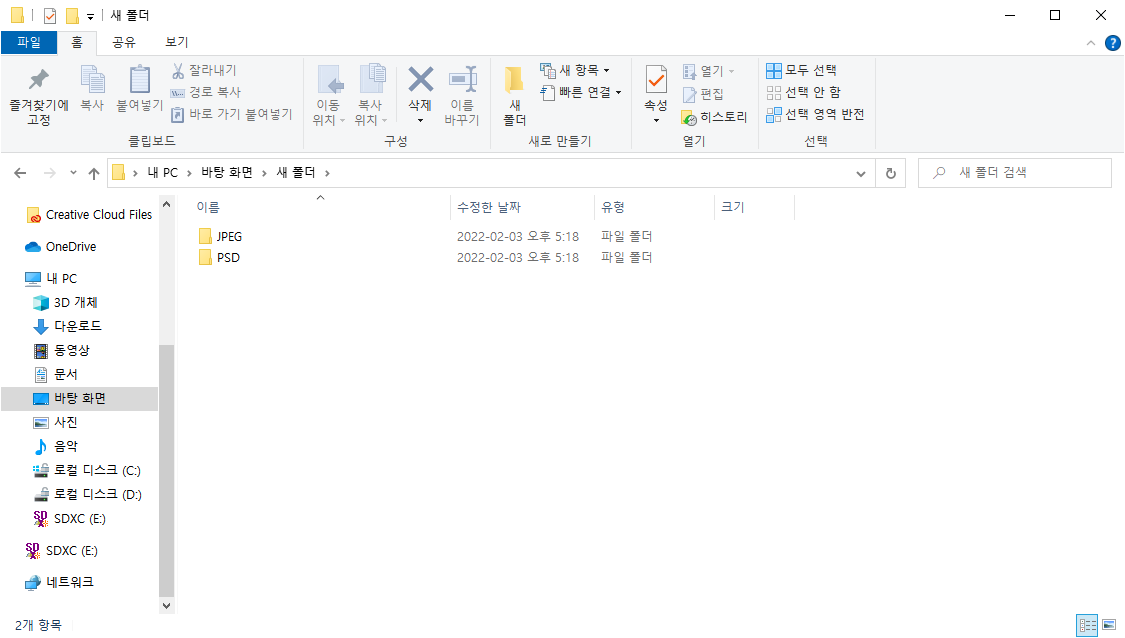Click 잘라내기 scissors cut button
Screen dimensions: 1125x638
(x=204, y=70)
